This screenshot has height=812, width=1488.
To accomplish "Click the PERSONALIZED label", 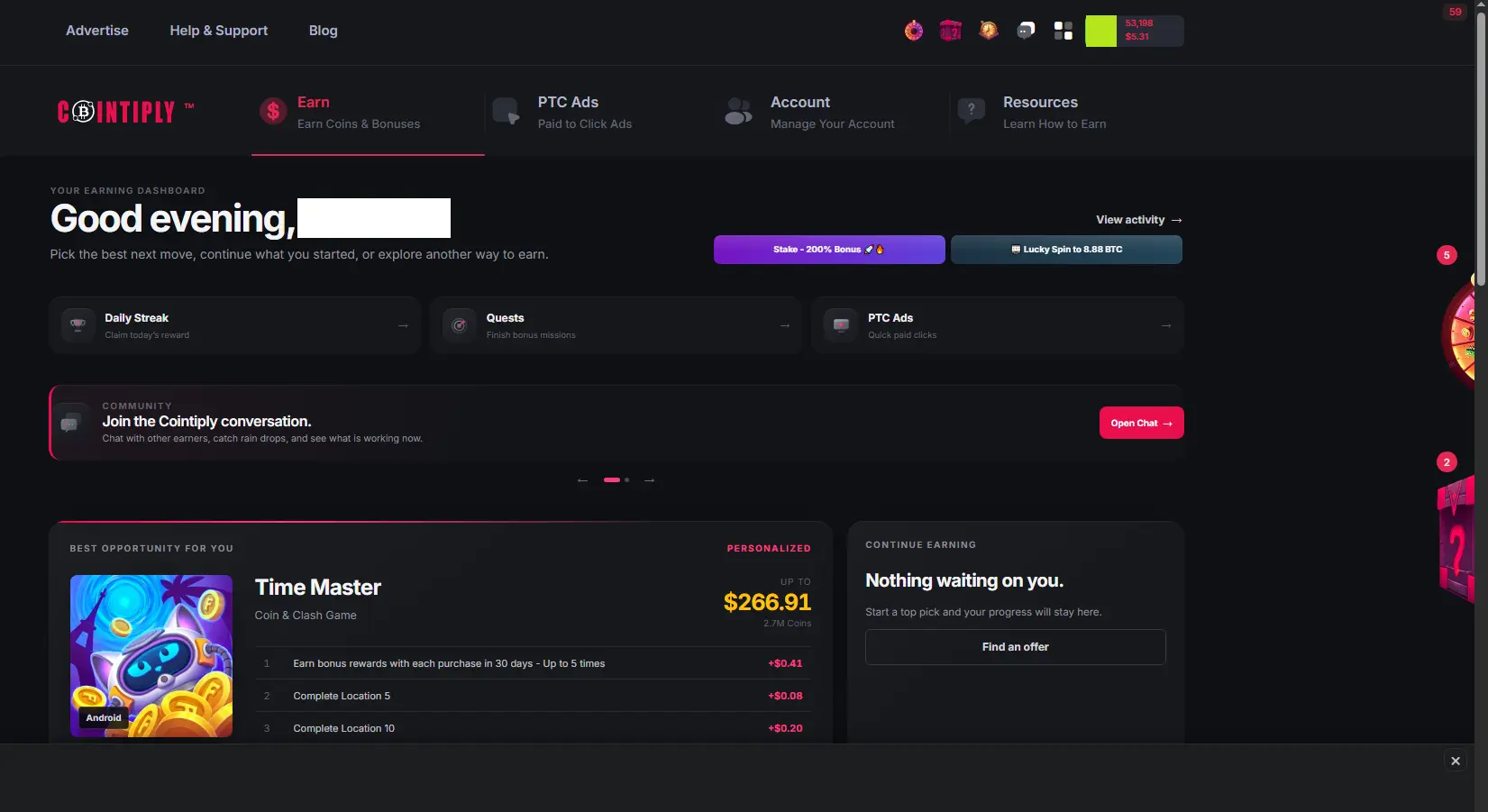I will point(769,549).
